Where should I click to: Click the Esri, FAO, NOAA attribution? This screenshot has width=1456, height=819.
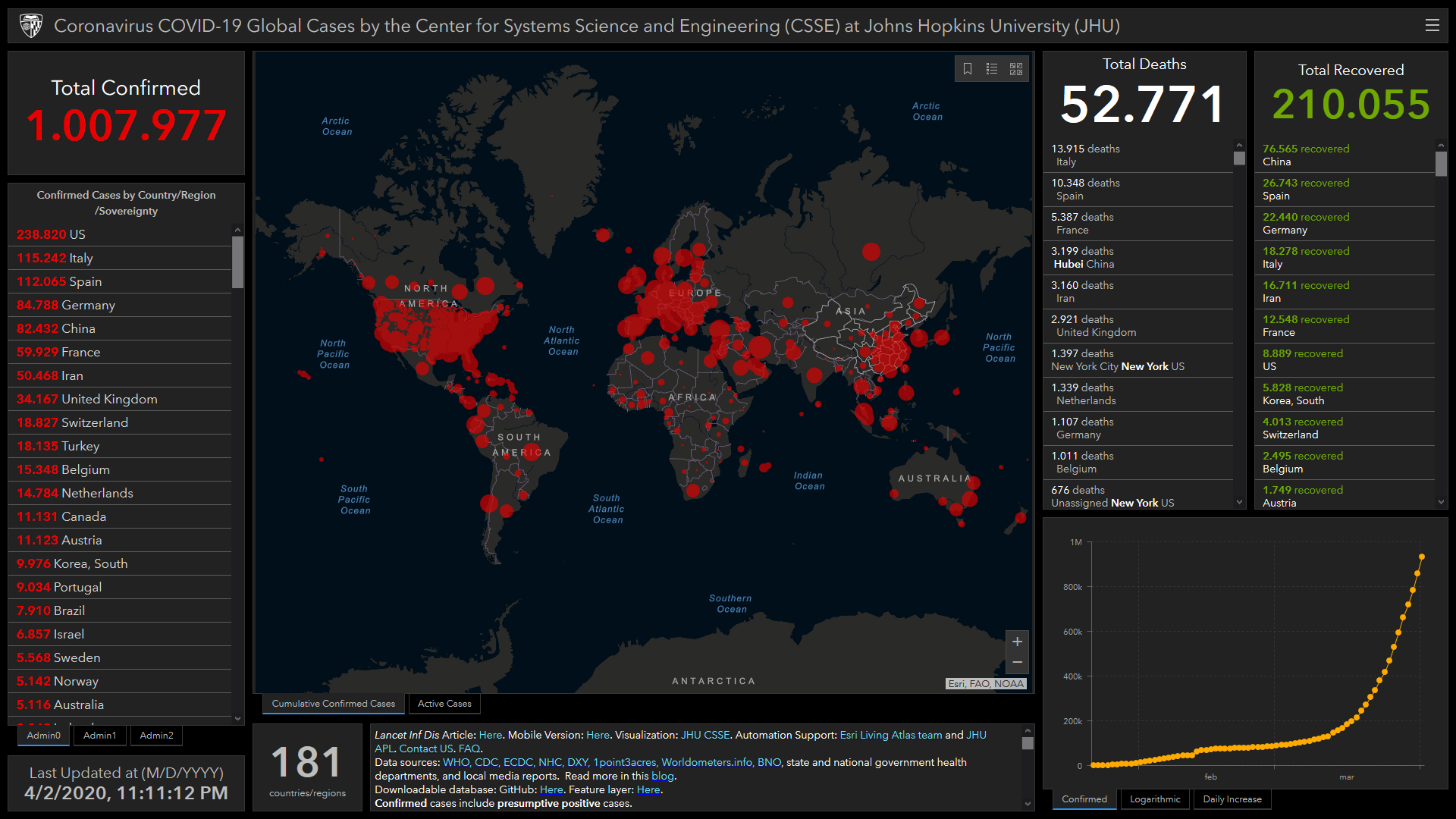(x=986, y=683)
